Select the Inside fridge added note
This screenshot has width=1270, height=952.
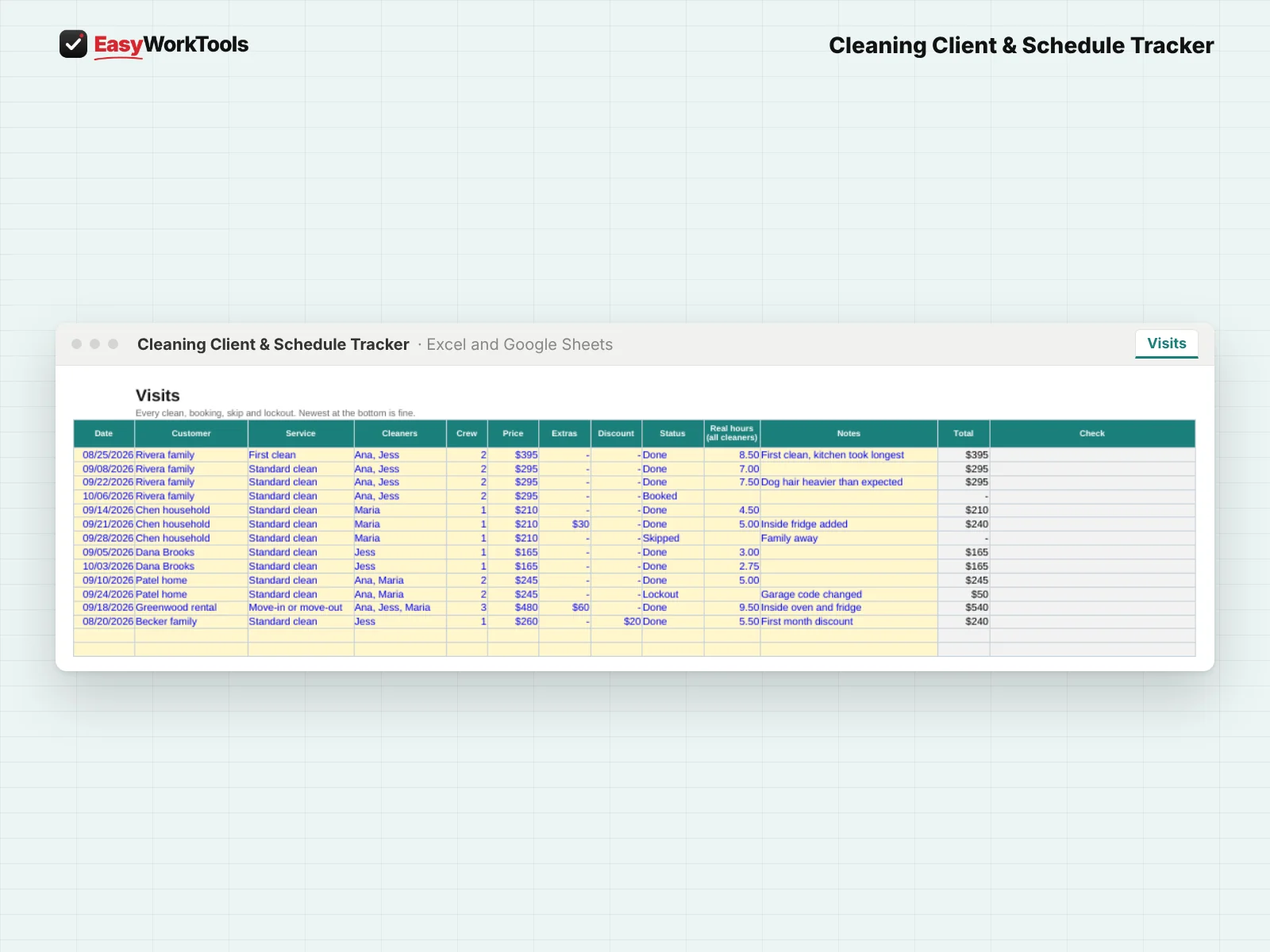coord(849,524)
